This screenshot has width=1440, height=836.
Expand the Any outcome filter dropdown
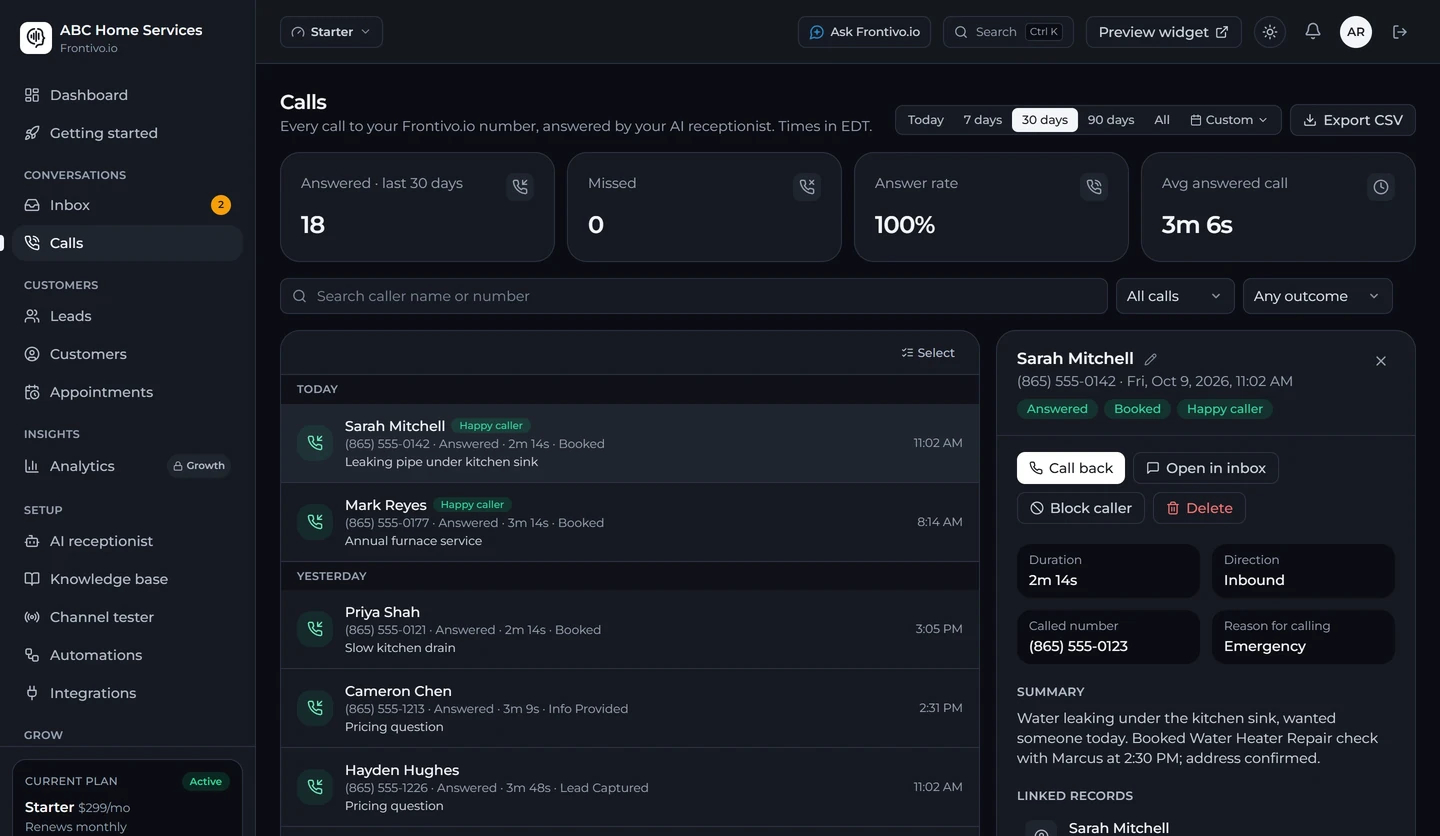1317,296
